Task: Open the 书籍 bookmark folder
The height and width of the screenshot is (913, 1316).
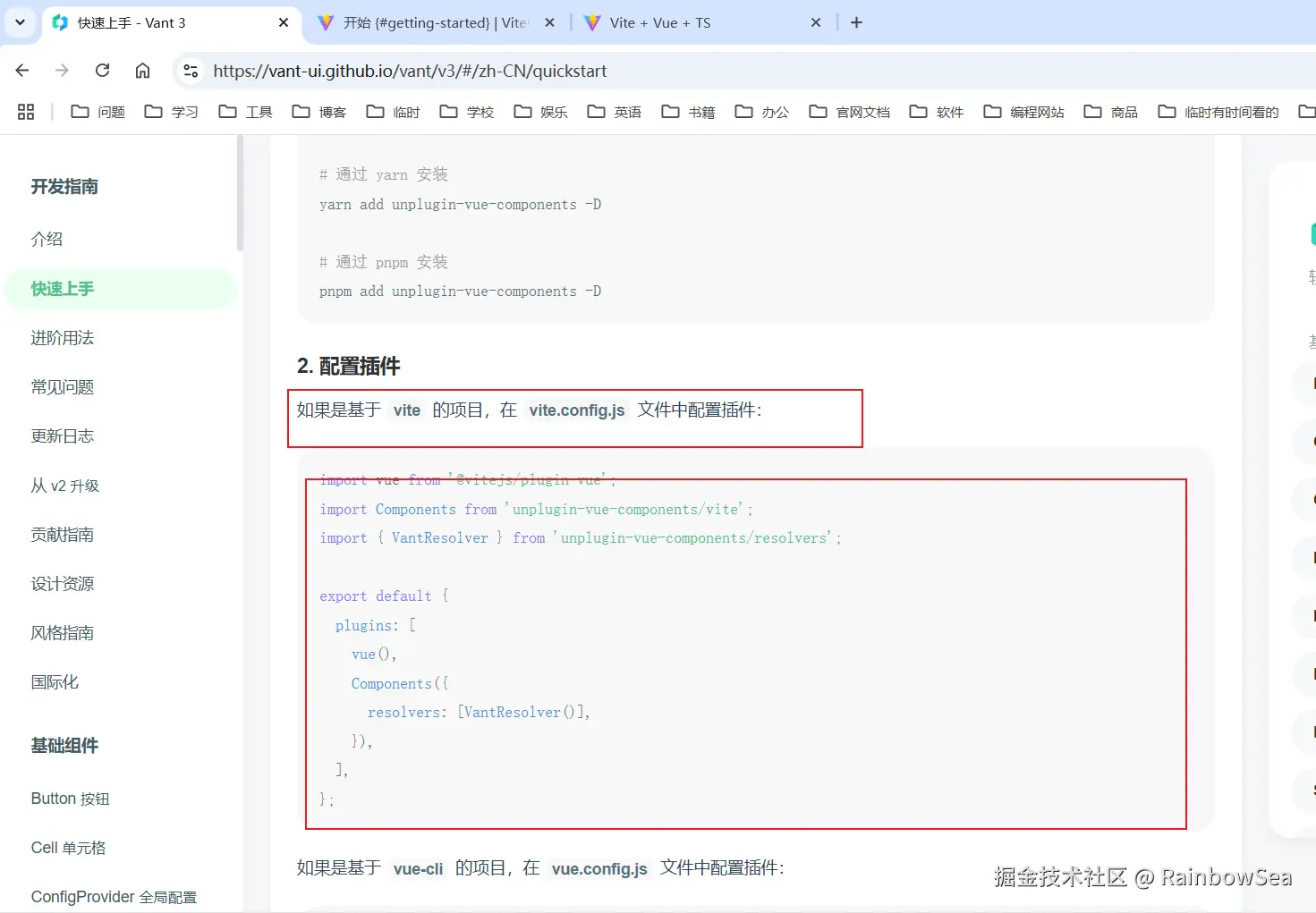Action: pos(689,112)
